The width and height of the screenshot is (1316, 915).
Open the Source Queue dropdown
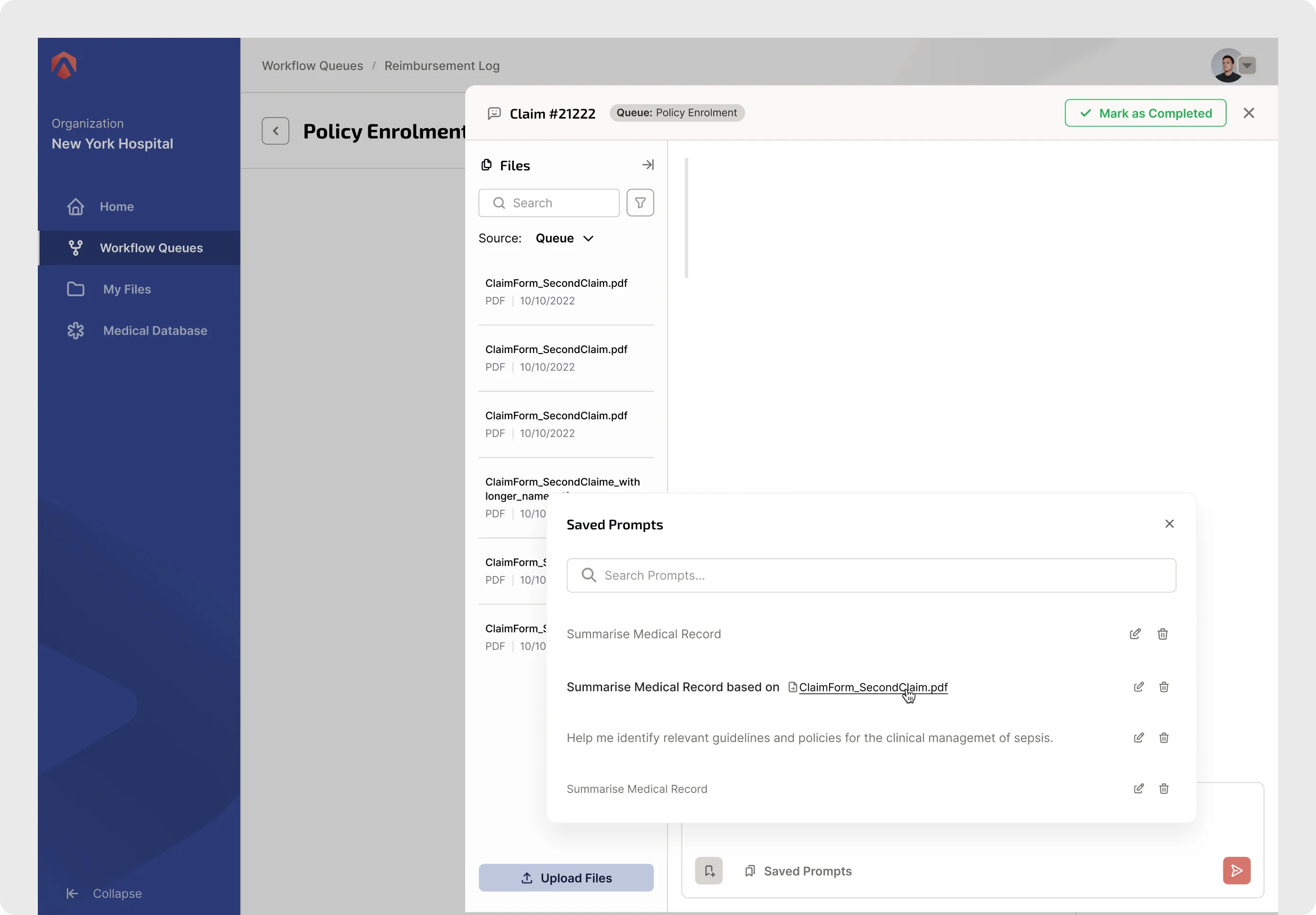pyautogui.click(x=564, y=238)
